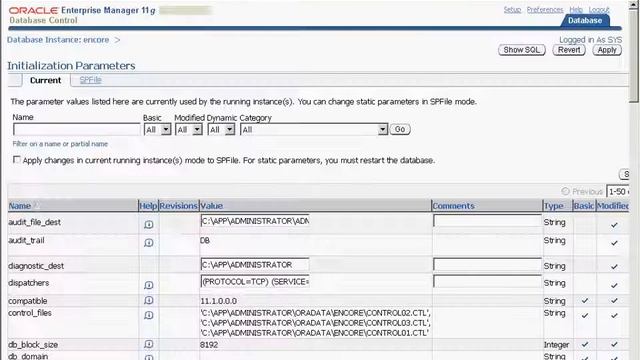
Task: Click the diagnostic_dest comments field
Action: (487, 264)
